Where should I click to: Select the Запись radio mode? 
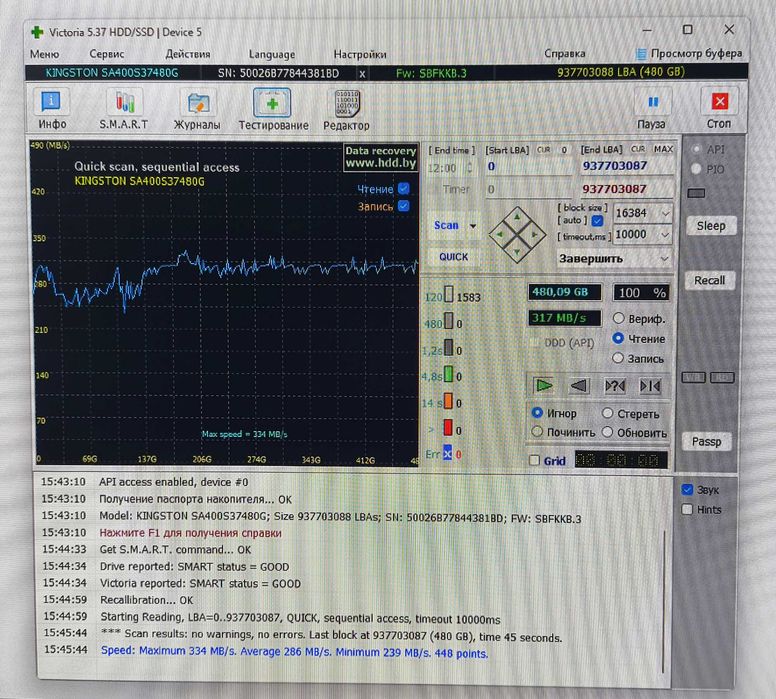[x=618, y=358]
